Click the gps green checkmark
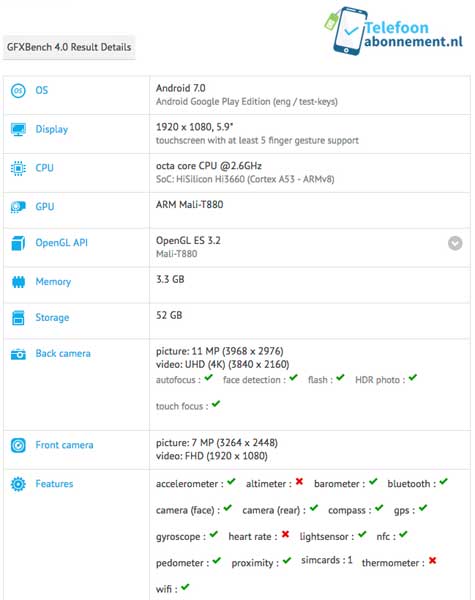The width and height of the screenshot is (475, 600). coord(423,508)
